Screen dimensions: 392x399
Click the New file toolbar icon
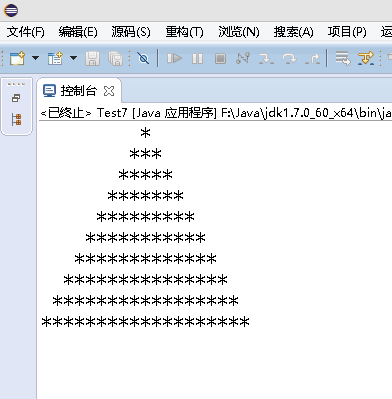tap(17, 58)
